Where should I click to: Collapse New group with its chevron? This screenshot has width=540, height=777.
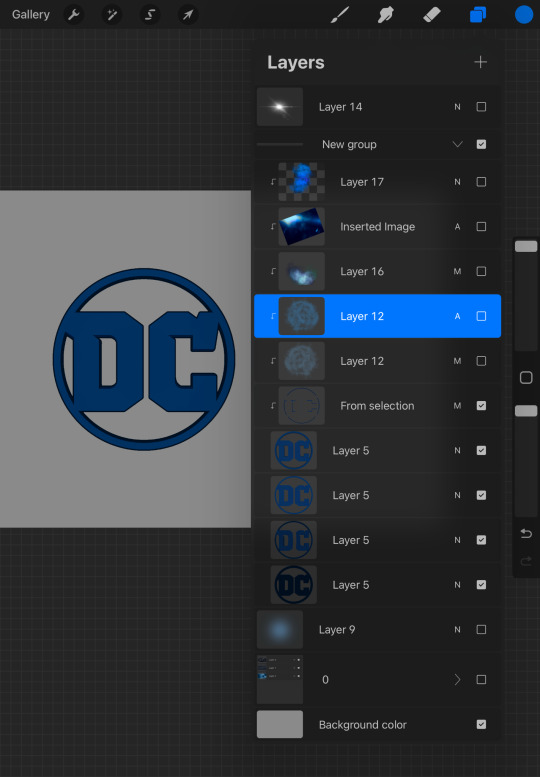457,144
